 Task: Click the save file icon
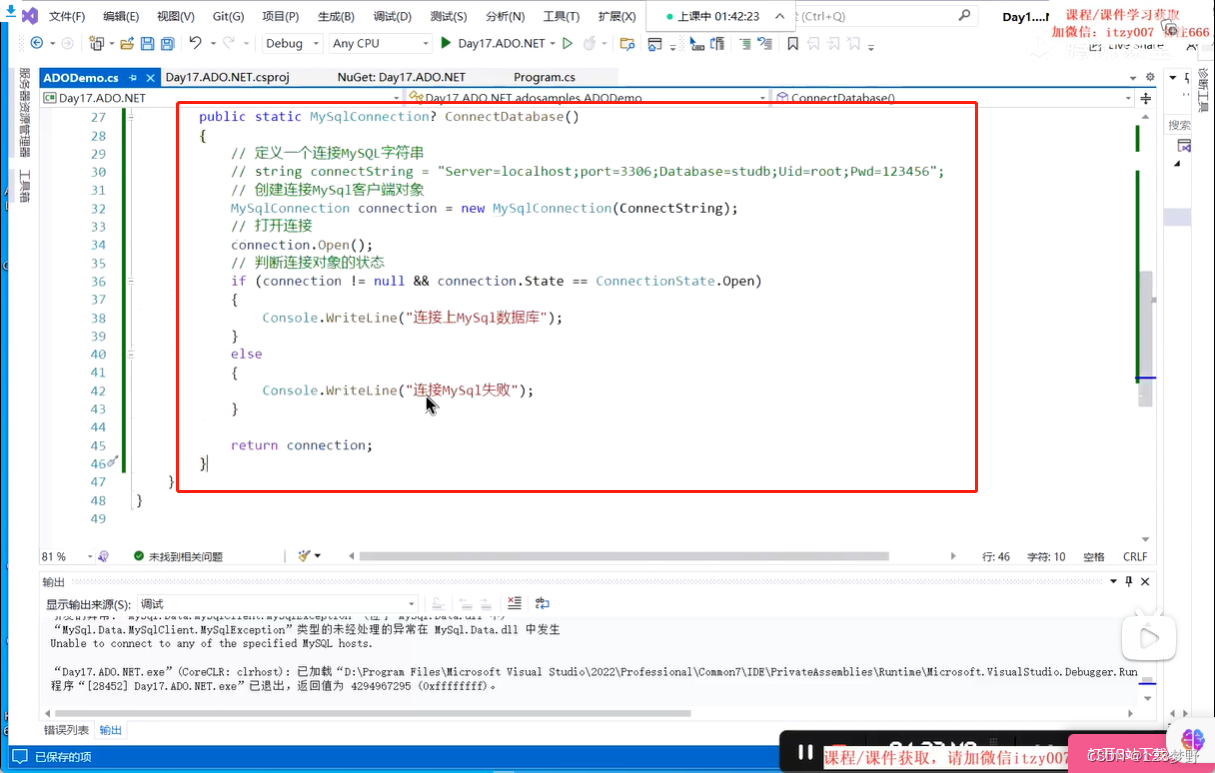pos(147,43)
